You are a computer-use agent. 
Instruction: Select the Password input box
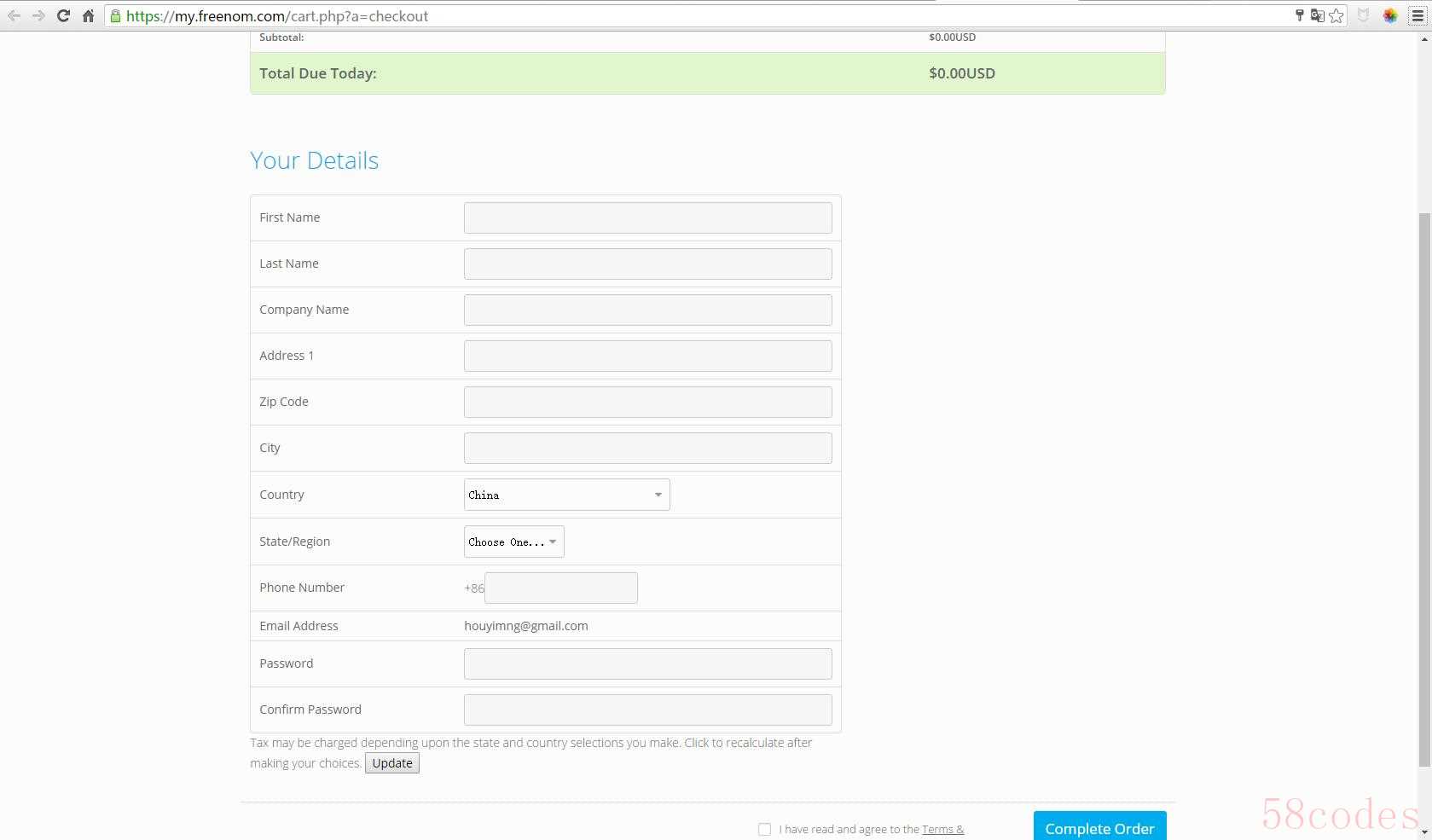(x=648, y=663)
